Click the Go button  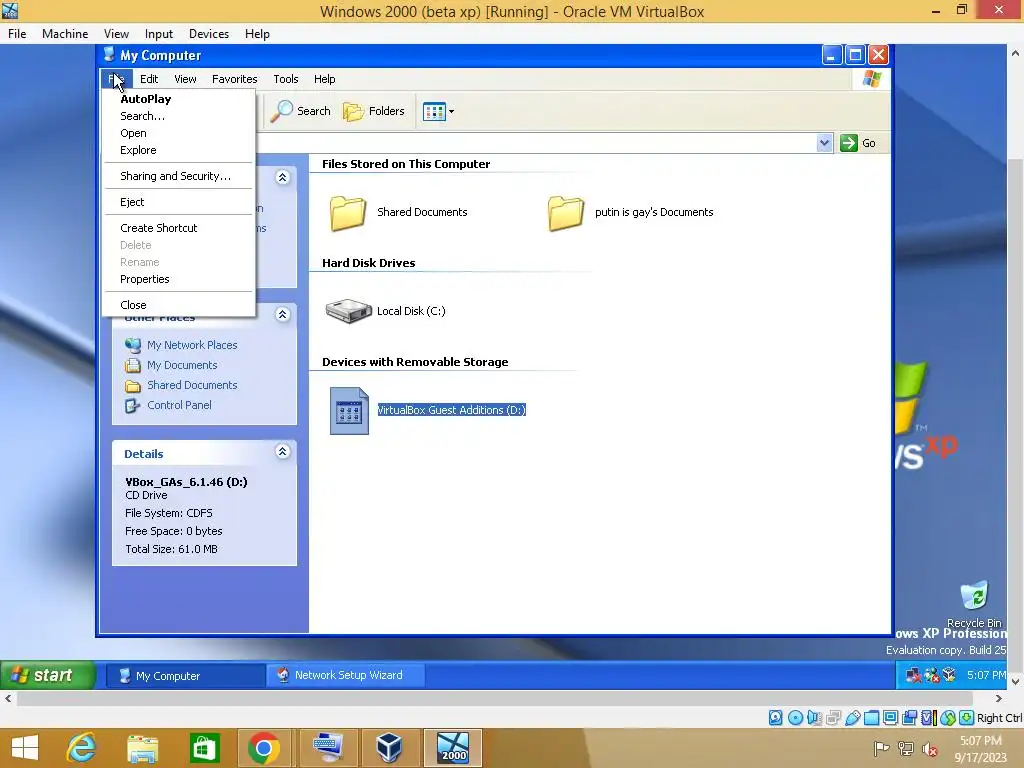click(x=859, y=143)
